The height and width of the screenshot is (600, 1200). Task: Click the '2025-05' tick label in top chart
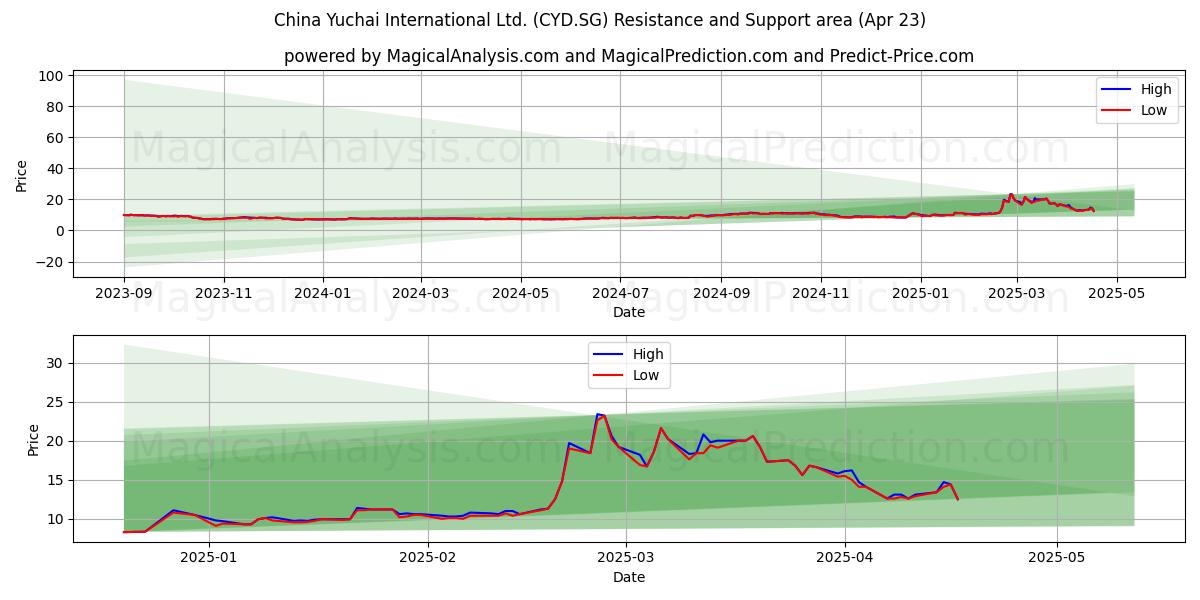click(x=1116, y=295)
